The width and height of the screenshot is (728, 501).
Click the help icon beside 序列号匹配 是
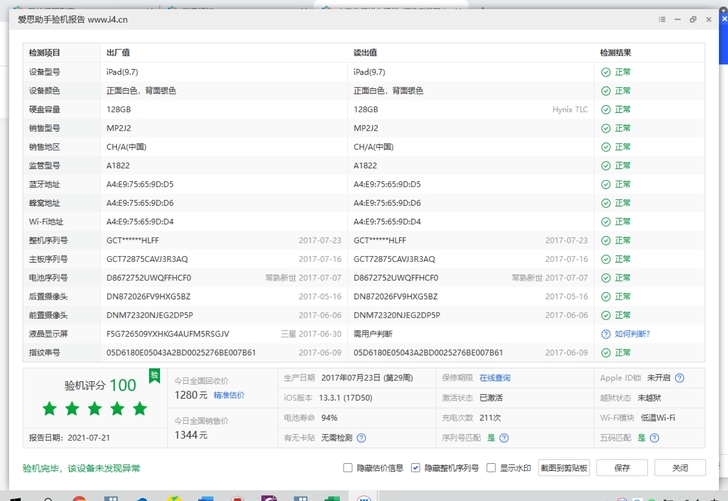[504, 438]
